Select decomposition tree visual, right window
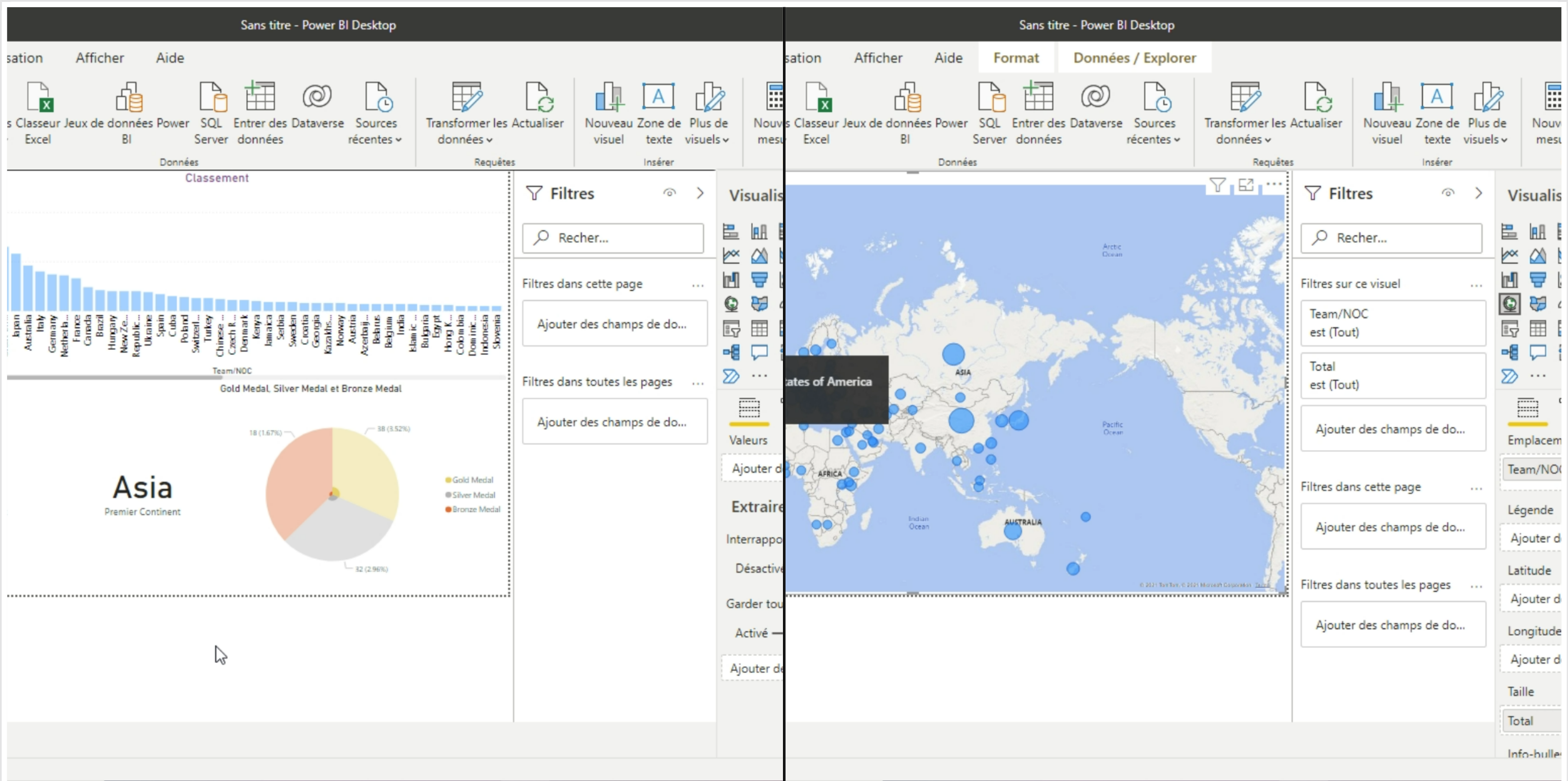Viewport: 1568px width, 781px height. point(1509,353)
